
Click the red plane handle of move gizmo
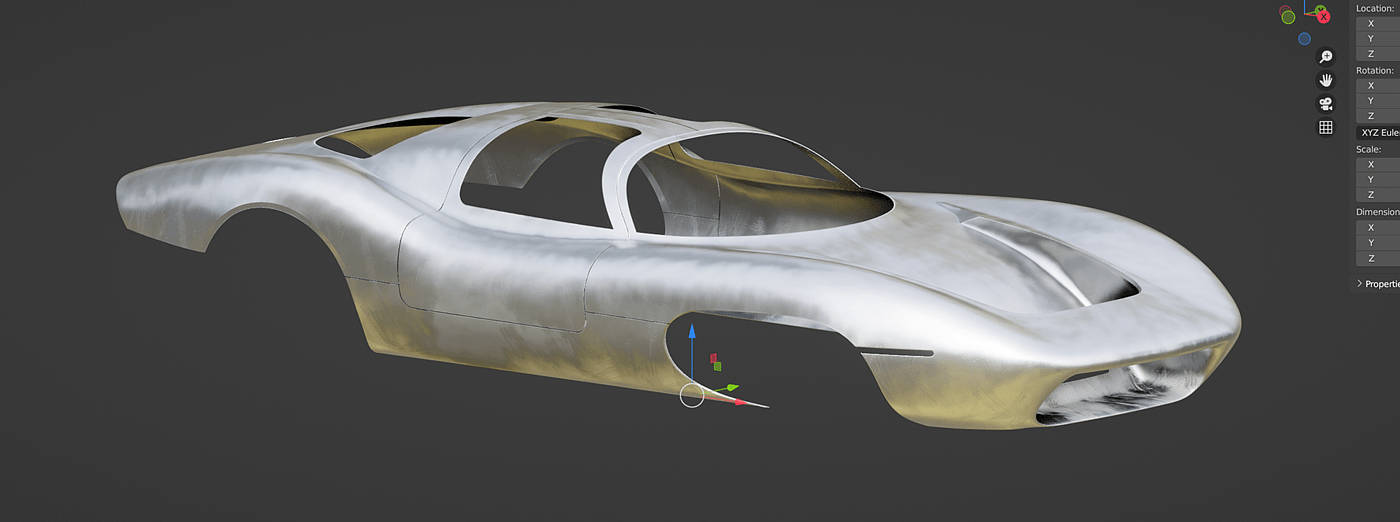click(713, 357)
